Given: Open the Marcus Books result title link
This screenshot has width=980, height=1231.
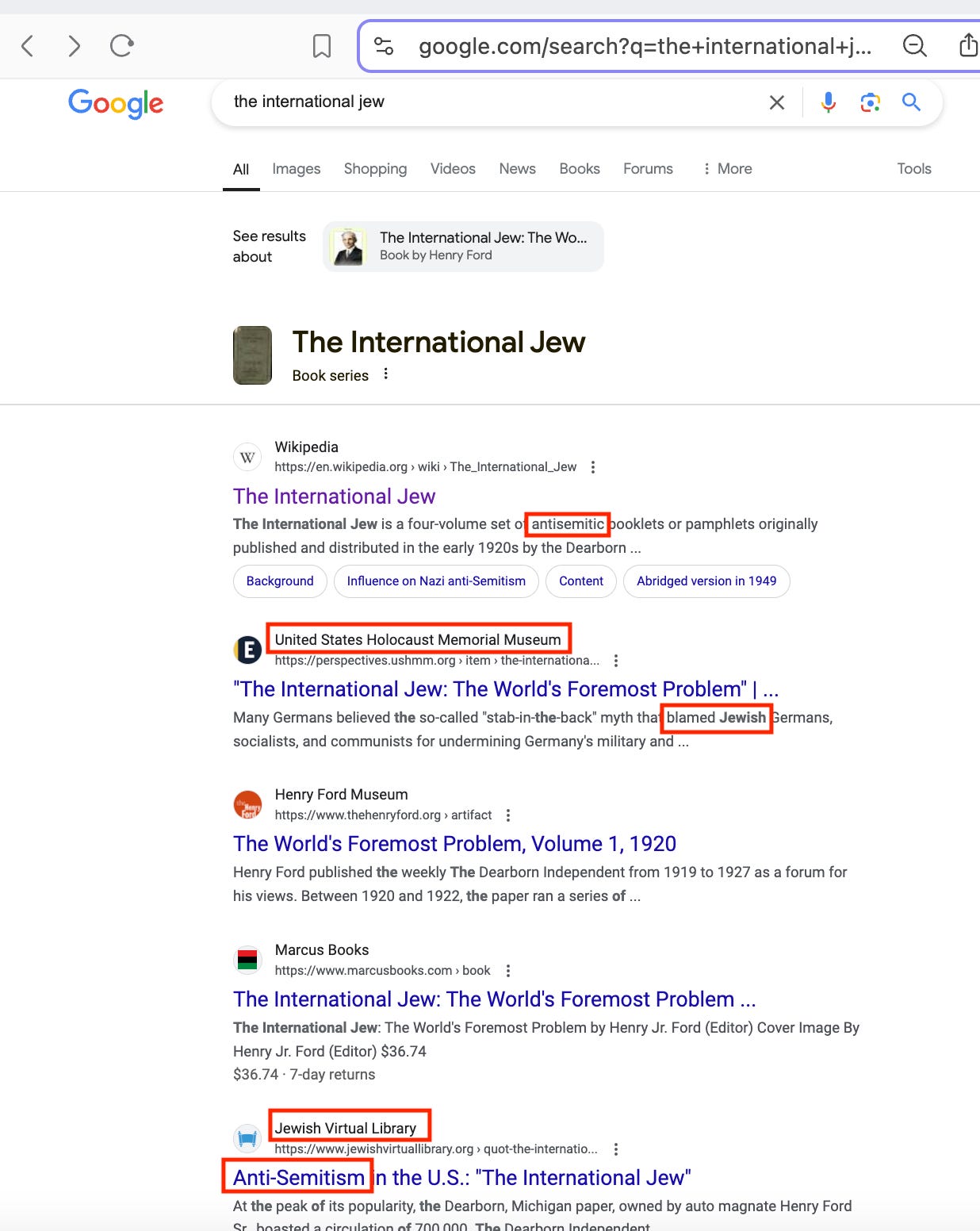Looking at the screenshot, I should (x=494, y=999).
